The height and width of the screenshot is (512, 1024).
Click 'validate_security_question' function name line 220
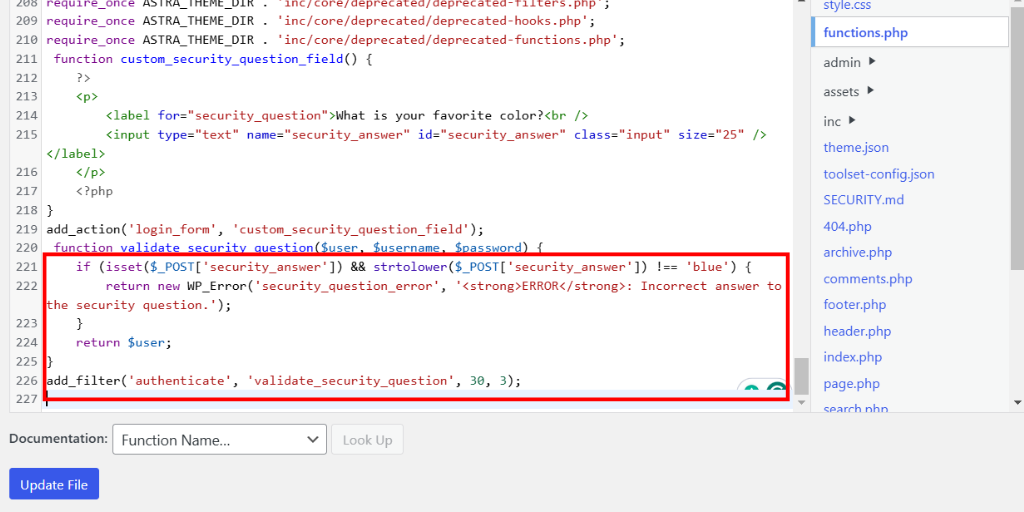click(217, 248)
